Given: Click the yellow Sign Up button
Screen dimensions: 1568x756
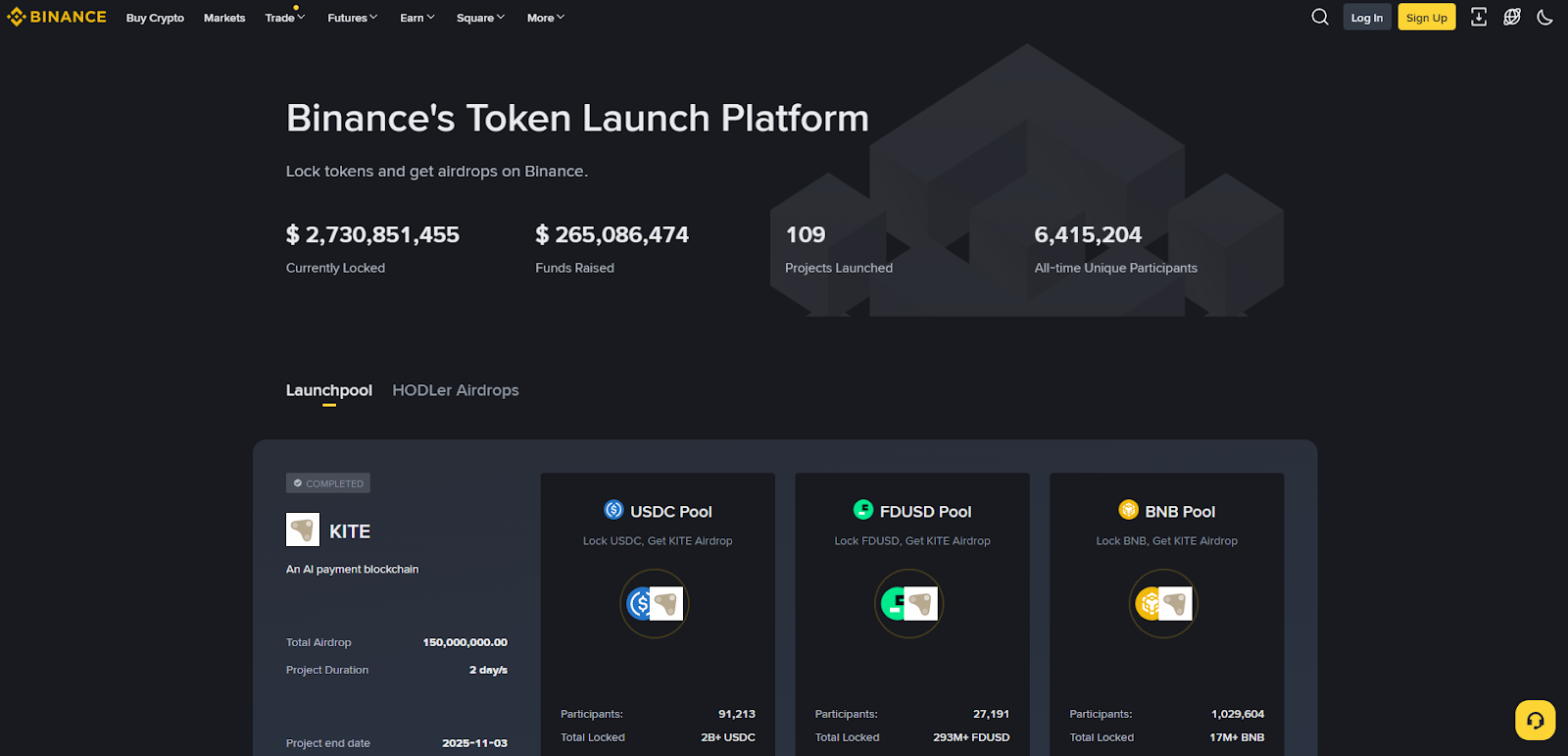Looking at the screenshot, I should [1427, 18].
